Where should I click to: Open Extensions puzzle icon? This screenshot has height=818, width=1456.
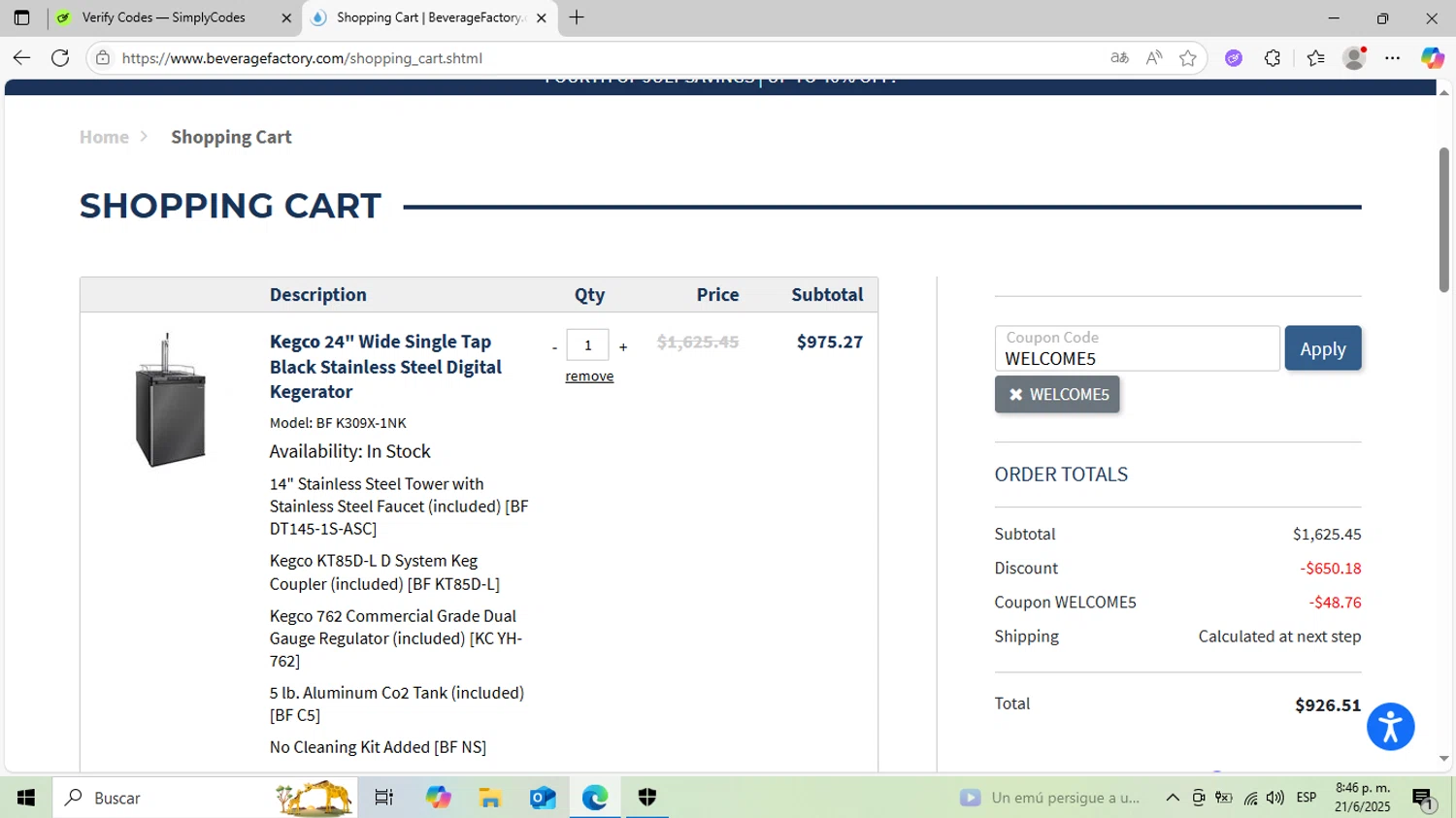point(1273,58)
